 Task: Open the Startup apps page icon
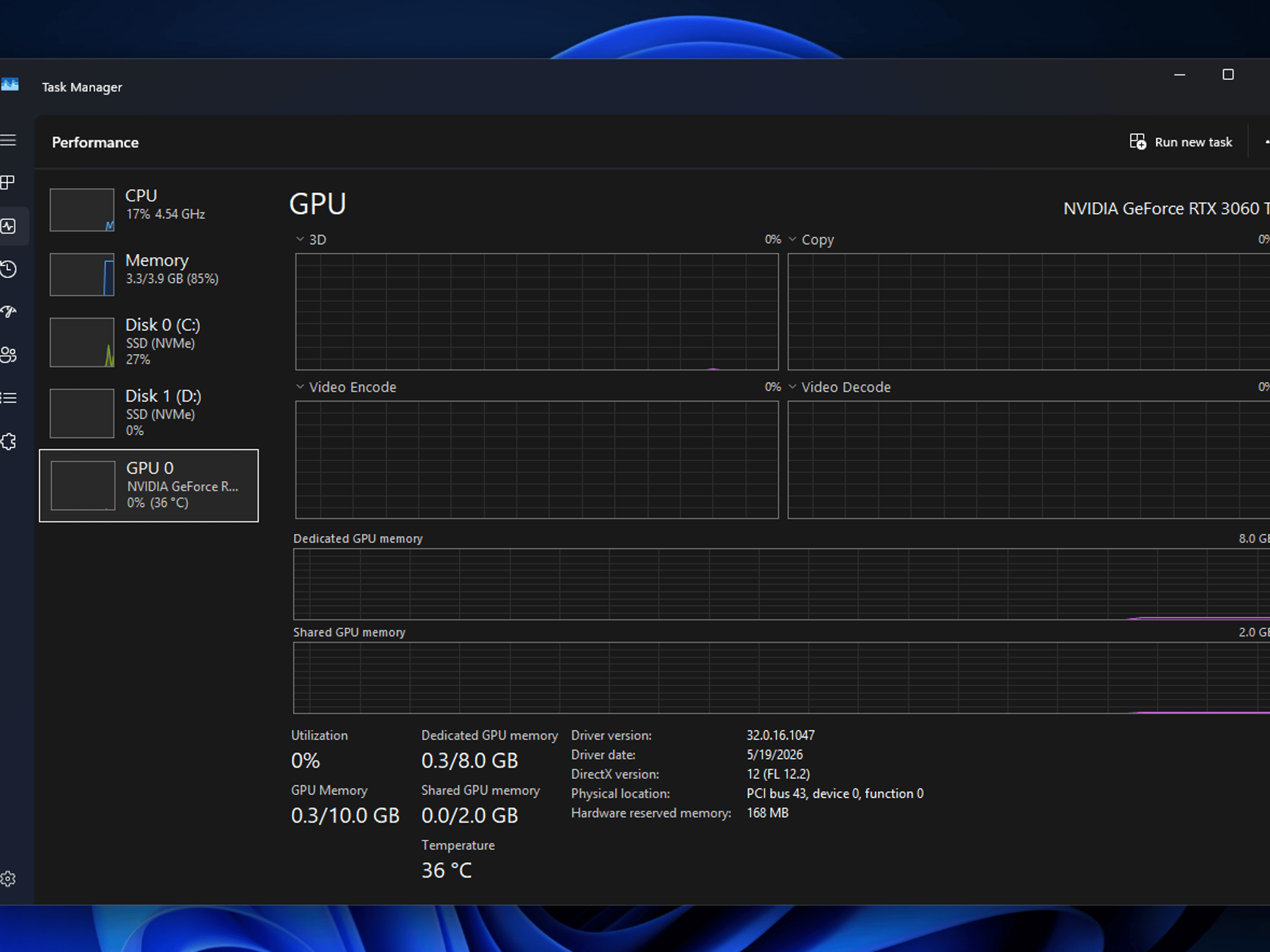(8, 312)
